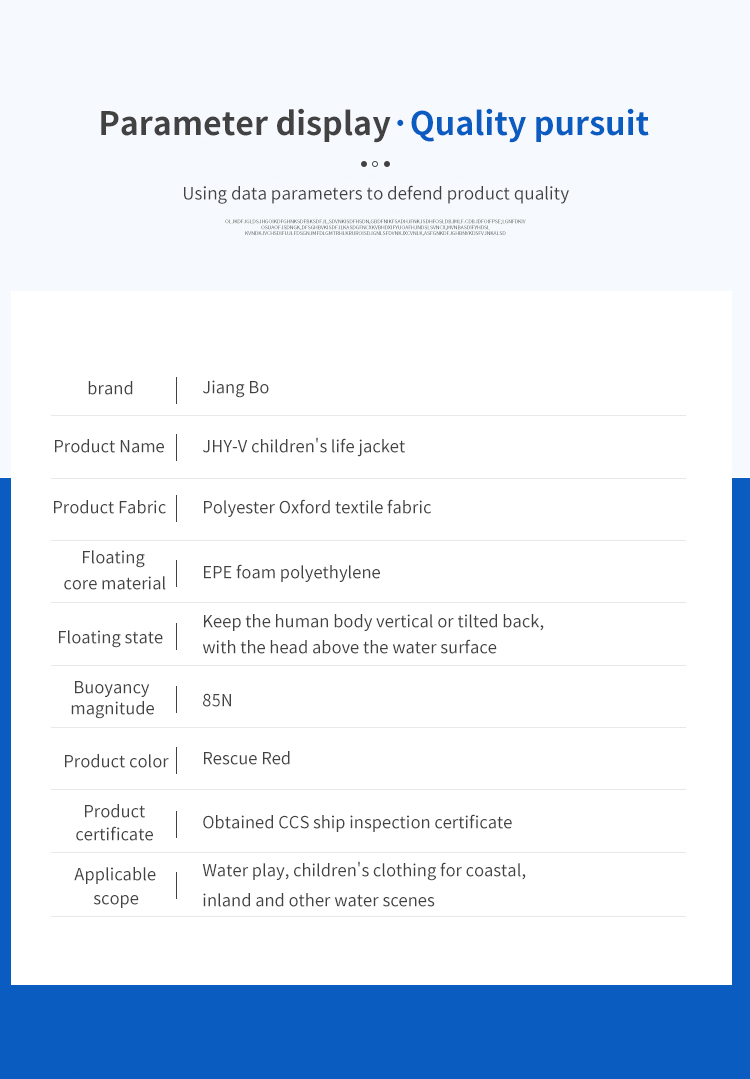Click the 'Parameter display' heading
Viewport: 750px width, 1079px height.
pyautogui.click(x=245, y=124)
